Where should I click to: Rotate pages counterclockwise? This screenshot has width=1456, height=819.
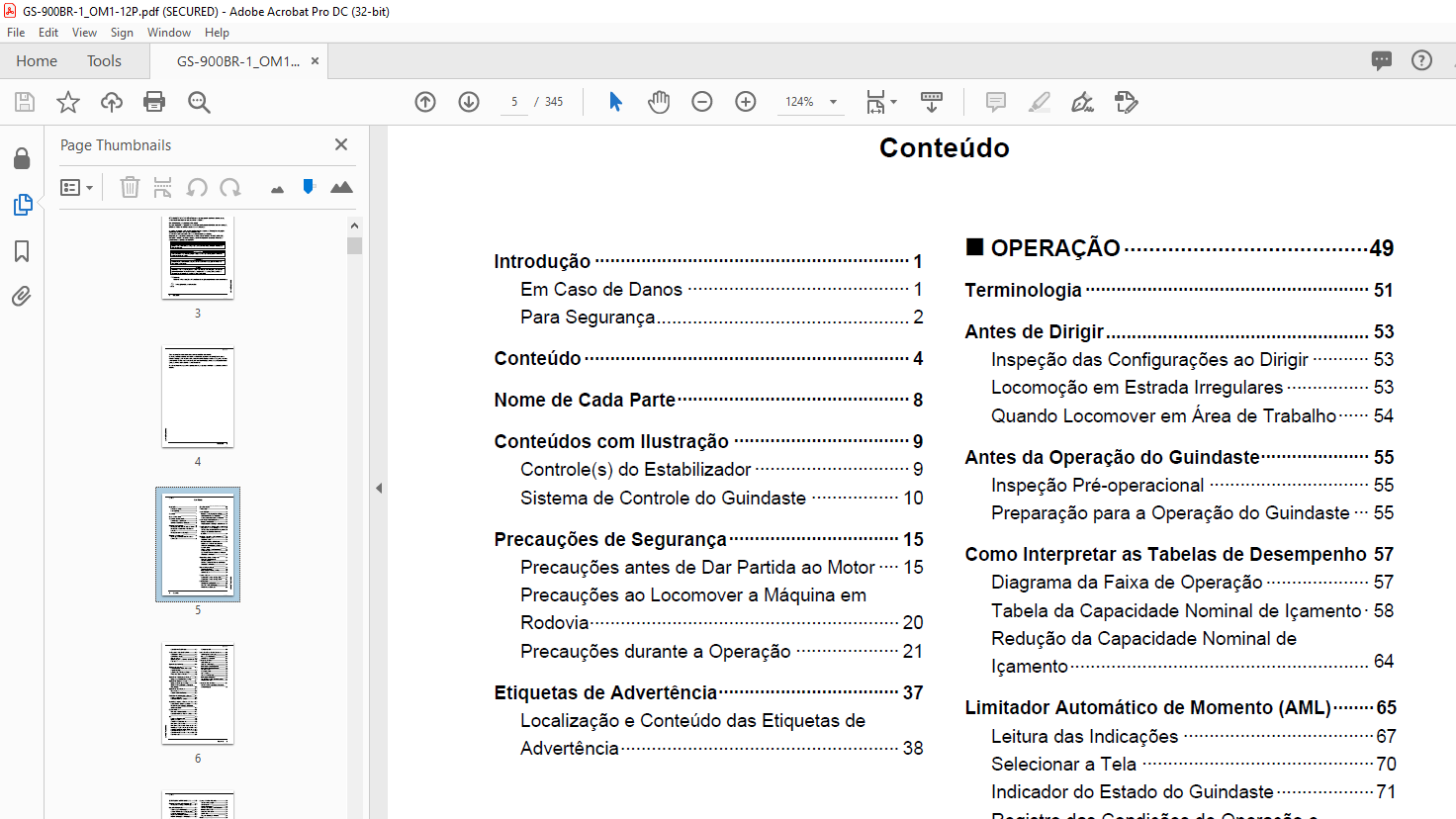[x=197, y=187]
